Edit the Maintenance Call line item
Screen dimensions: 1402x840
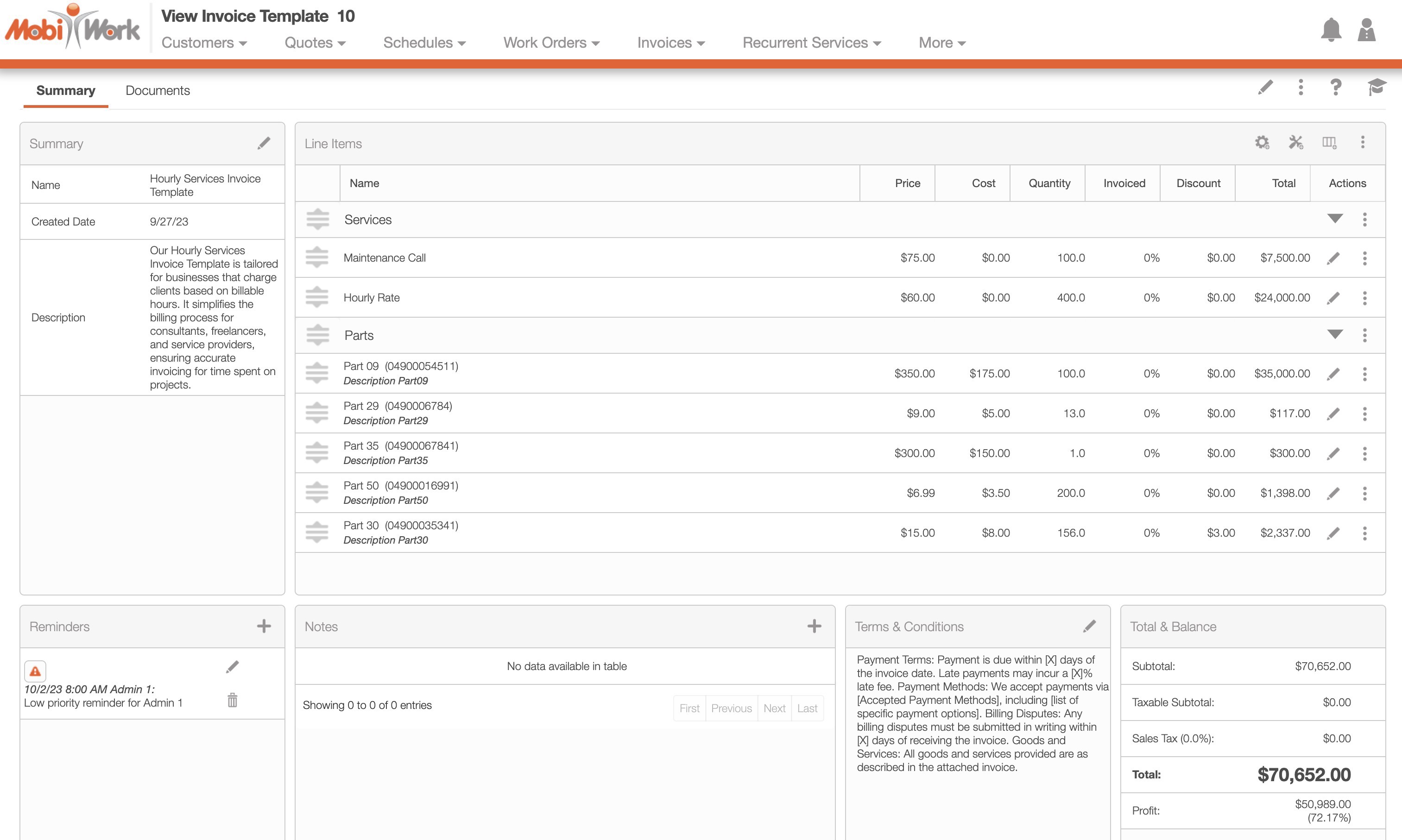coord(1333,258)
